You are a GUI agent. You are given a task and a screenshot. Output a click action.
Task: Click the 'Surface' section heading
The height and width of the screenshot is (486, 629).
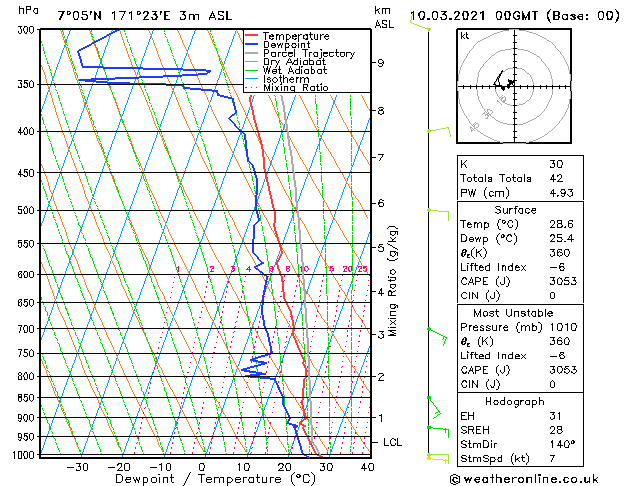pos(515,210)
